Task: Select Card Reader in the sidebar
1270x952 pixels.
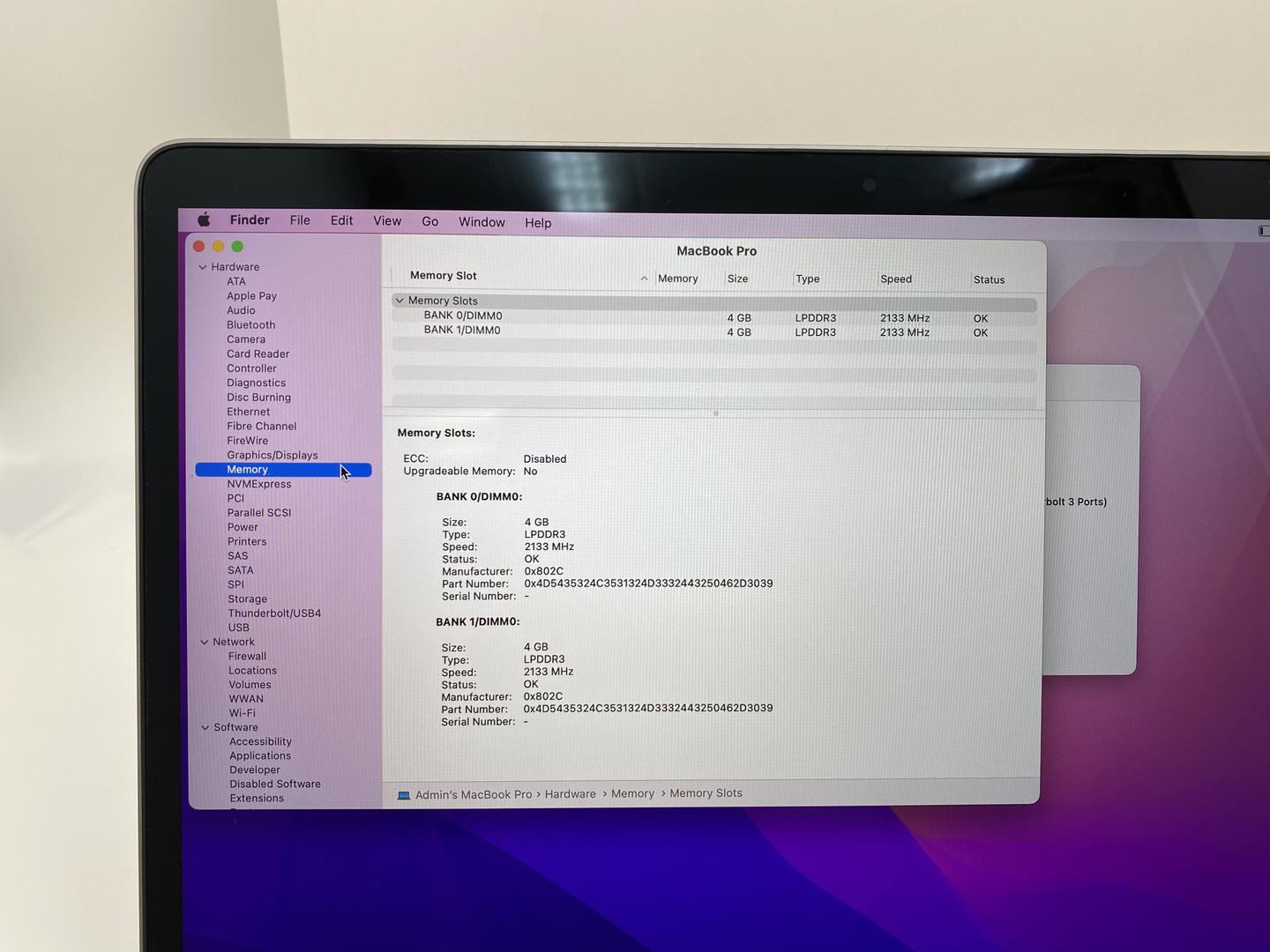Action: (x=258, y=354)
